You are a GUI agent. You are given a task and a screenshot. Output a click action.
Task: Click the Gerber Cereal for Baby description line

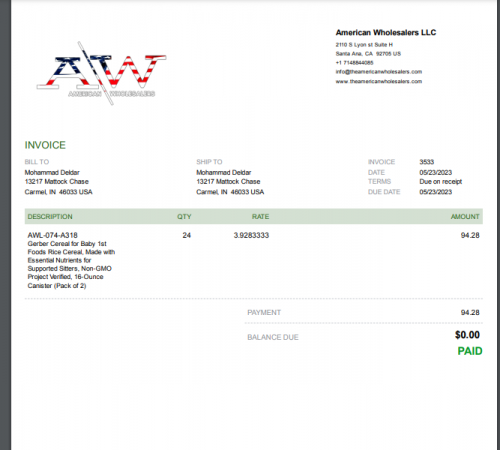pyautogui.click(x=67, y=244)
